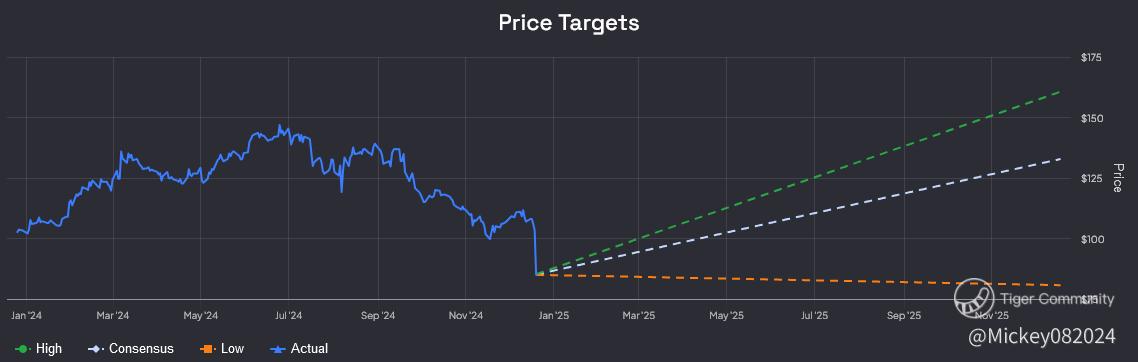Click the Jan '25 axis label
Image resolution: width=1138 pixels, height=362 pixels.
pos(552,315)
